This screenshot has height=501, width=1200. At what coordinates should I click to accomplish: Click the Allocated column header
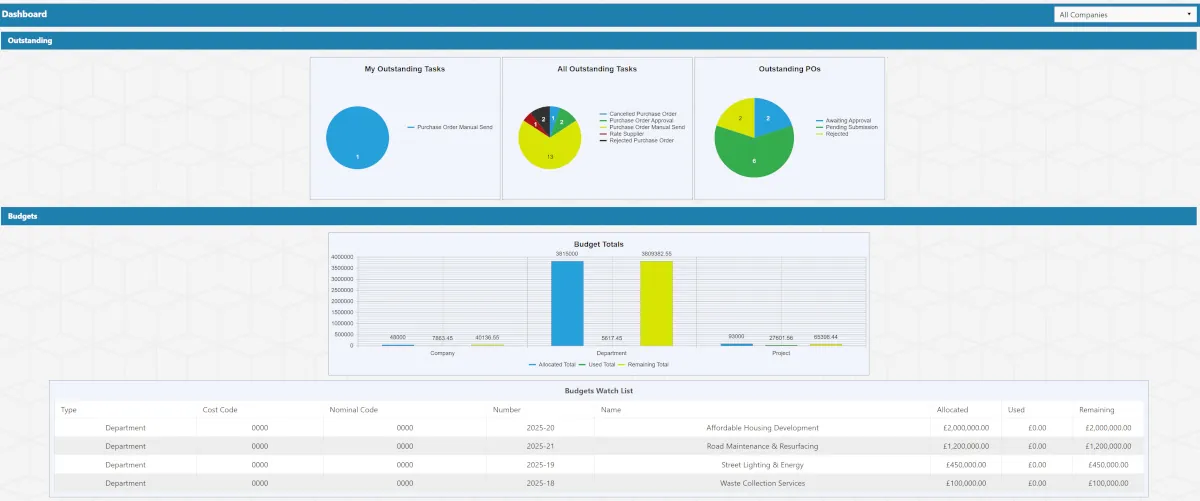(x=952, y=409)
